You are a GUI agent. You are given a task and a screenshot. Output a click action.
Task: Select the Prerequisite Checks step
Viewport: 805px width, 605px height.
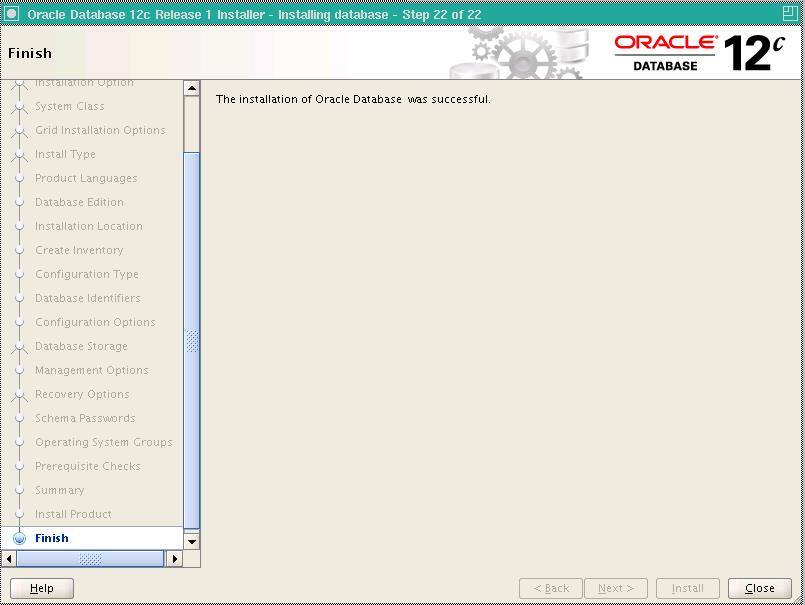coord(88,466)
